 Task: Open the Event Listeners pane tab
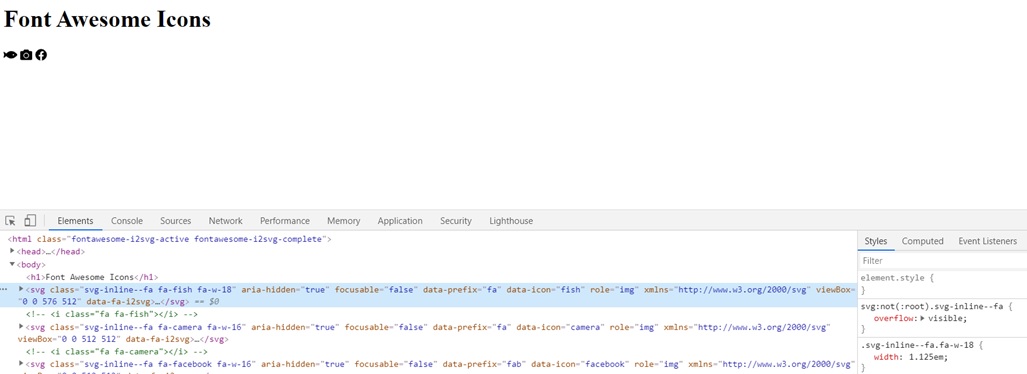(x=987, y=241)
